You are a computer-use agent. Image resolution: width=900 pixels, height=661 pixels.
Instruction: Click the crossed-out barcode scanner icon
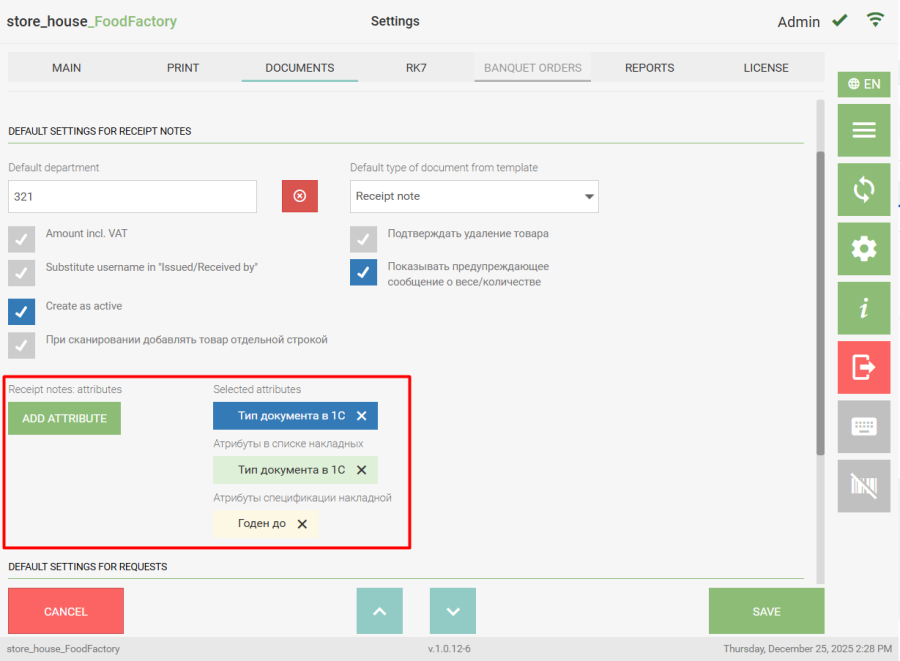click(x=863, y=486)
